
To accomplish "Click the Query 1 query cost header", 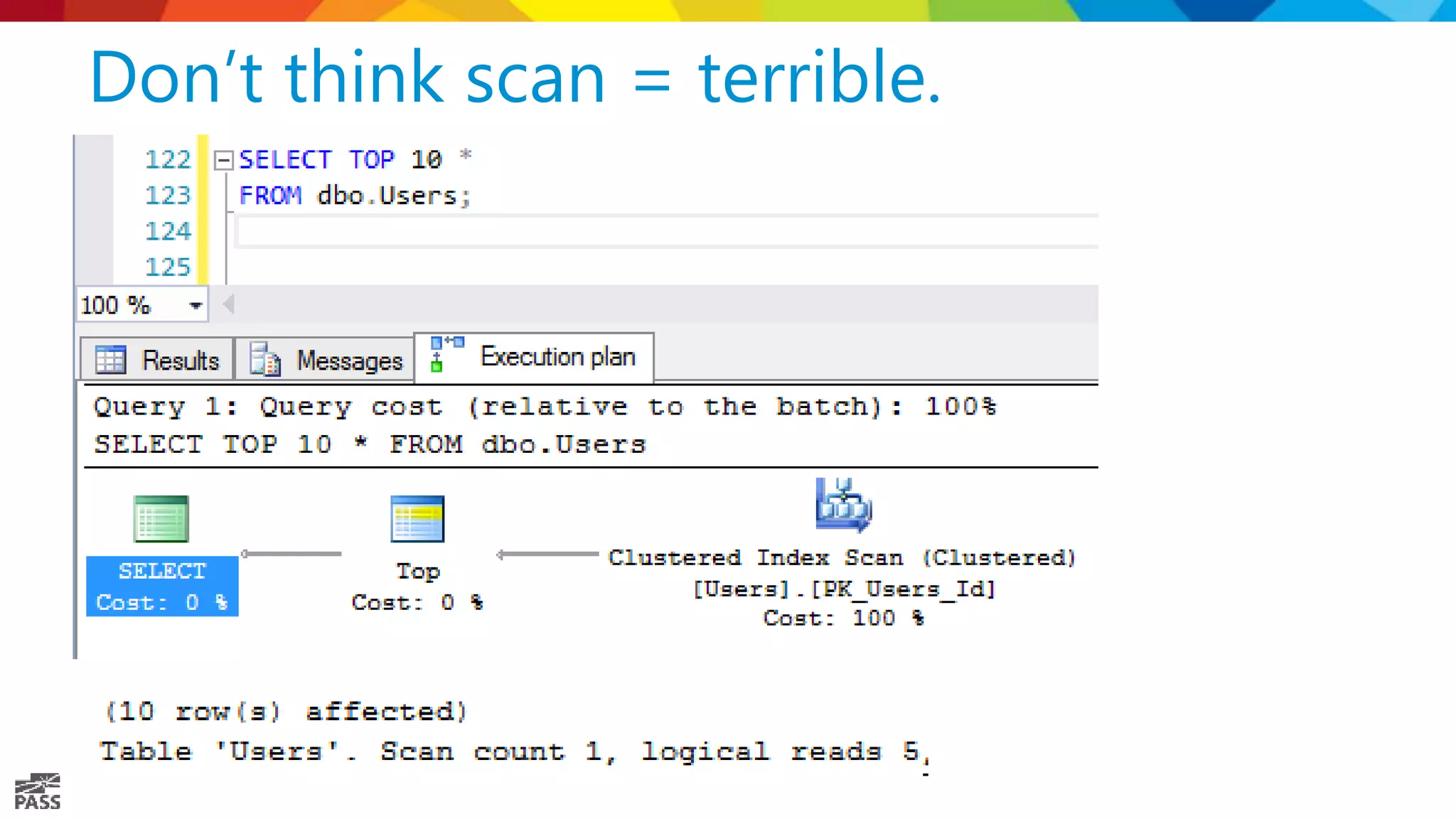I will coord(545,407).
